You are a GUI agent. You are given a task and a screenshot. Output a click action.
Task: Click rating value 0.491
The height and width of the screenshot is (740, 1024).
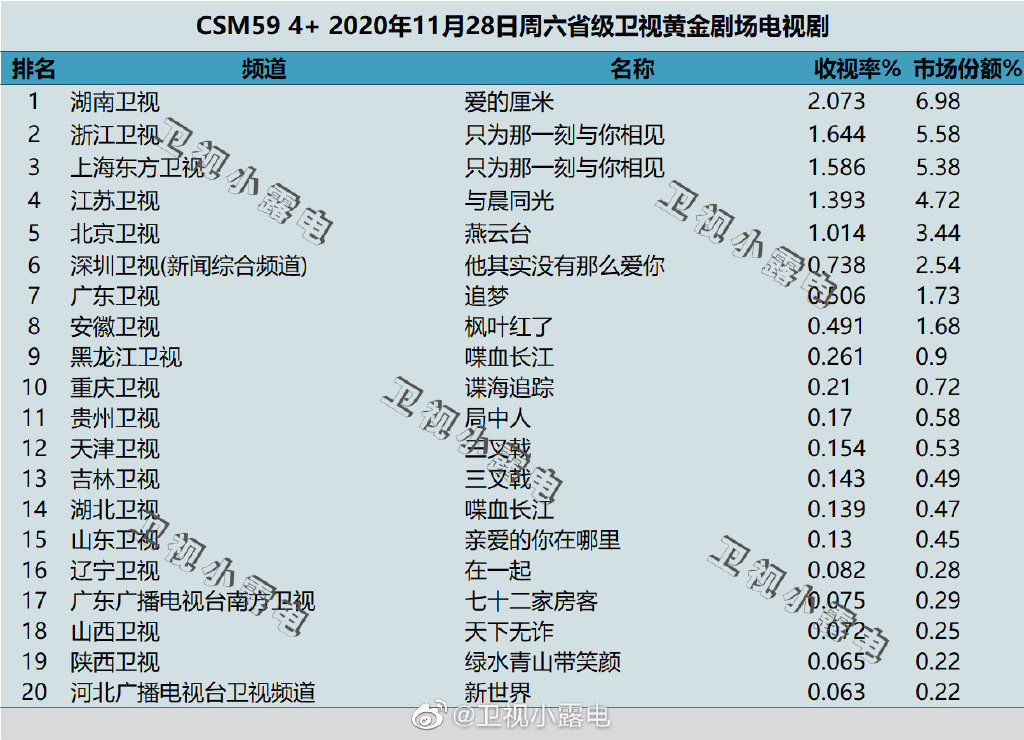(836, 326)
